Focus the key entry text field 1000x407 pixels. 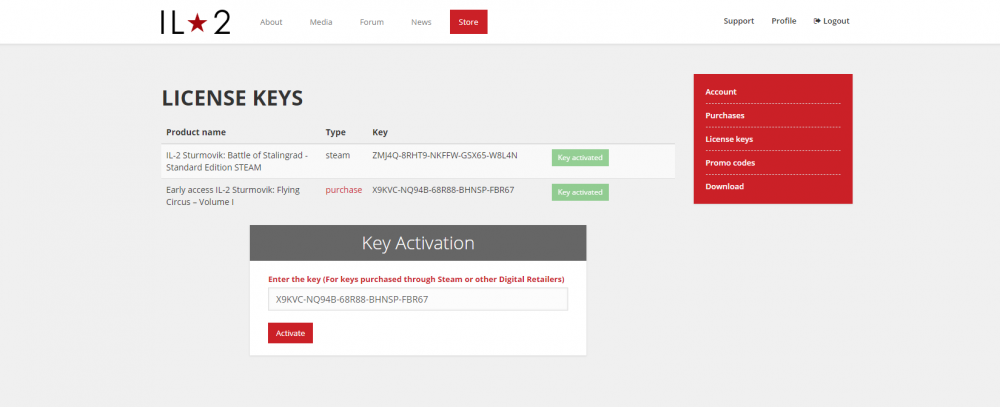[417, 299]
